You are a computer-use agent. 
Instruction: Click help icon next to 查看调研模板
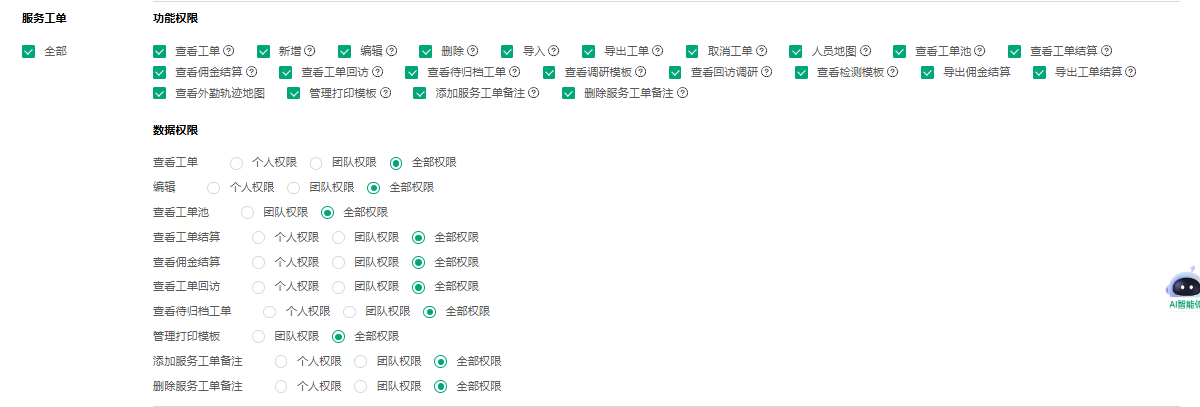pyautogui.click(x=640, y=72)
